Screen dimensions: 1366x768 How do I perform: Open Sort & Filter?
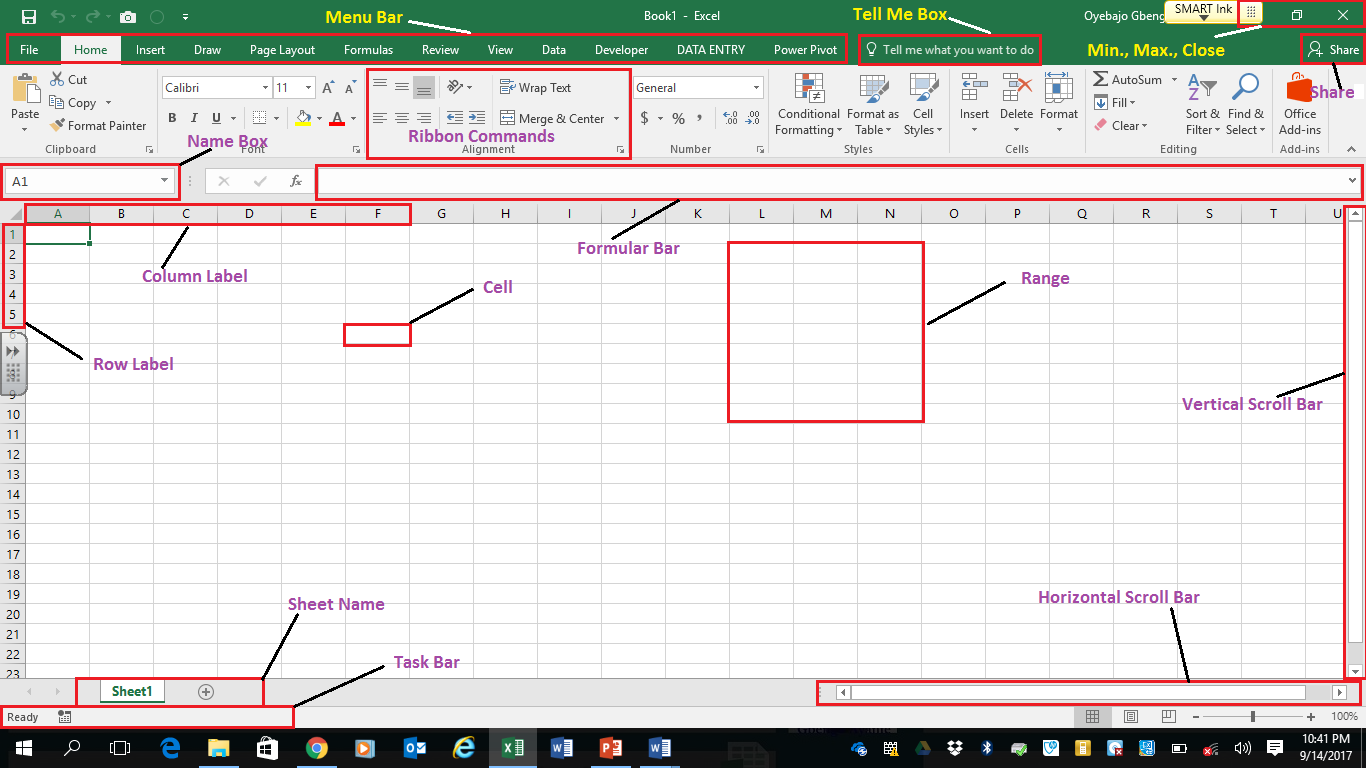(x=1202, y=105)
